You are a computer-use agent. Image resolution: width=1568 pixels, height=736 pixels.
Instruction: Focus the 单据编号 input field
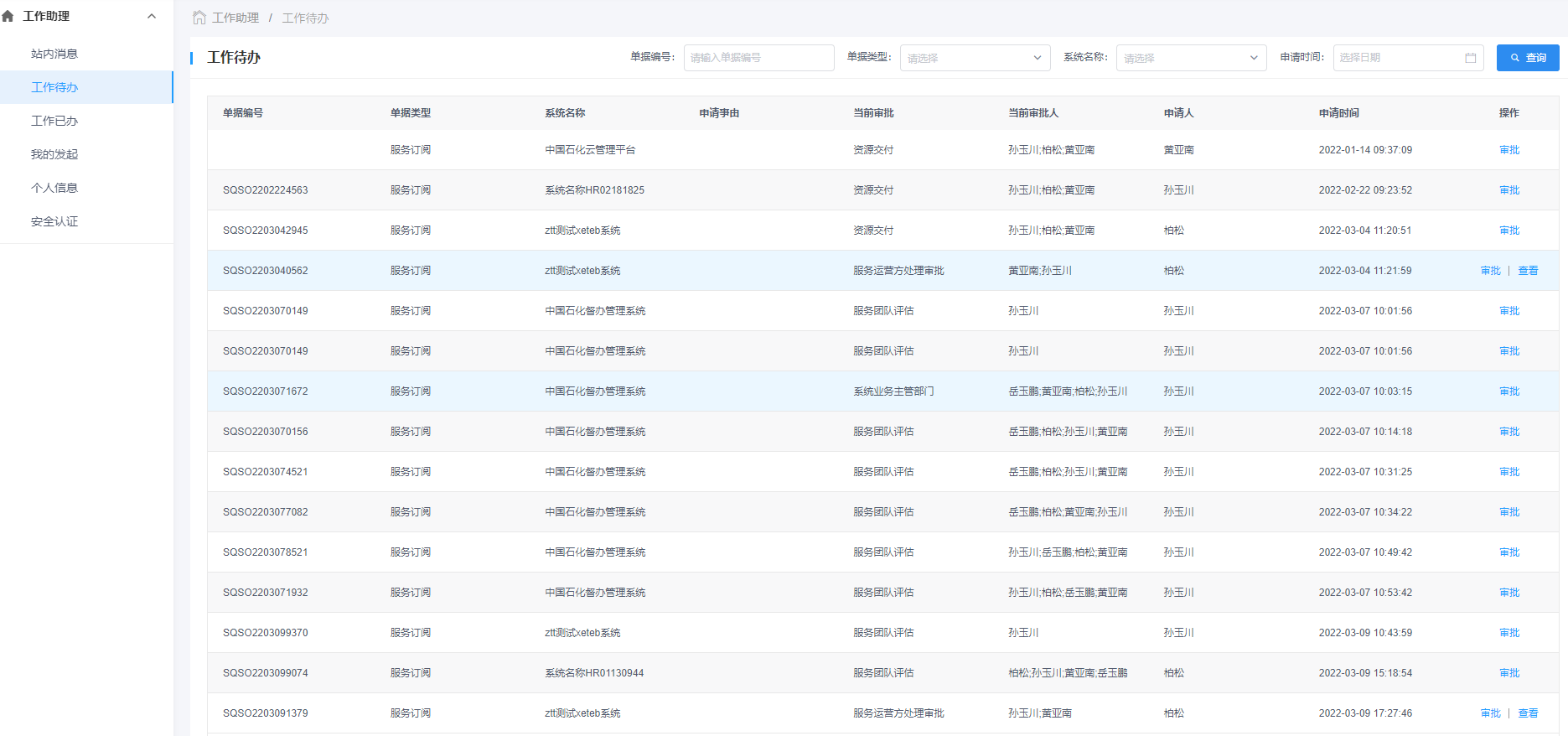click(759, 58)
